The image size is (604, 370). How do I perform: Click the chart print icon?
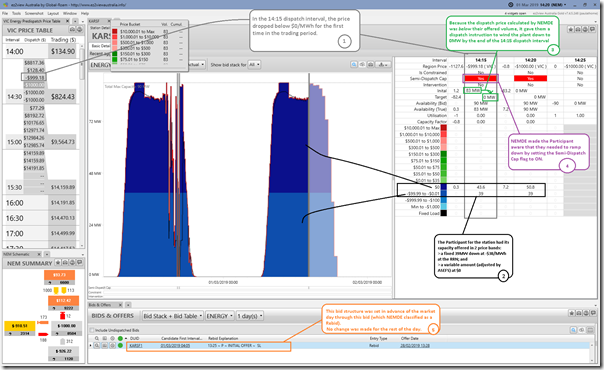click(370, 65)
